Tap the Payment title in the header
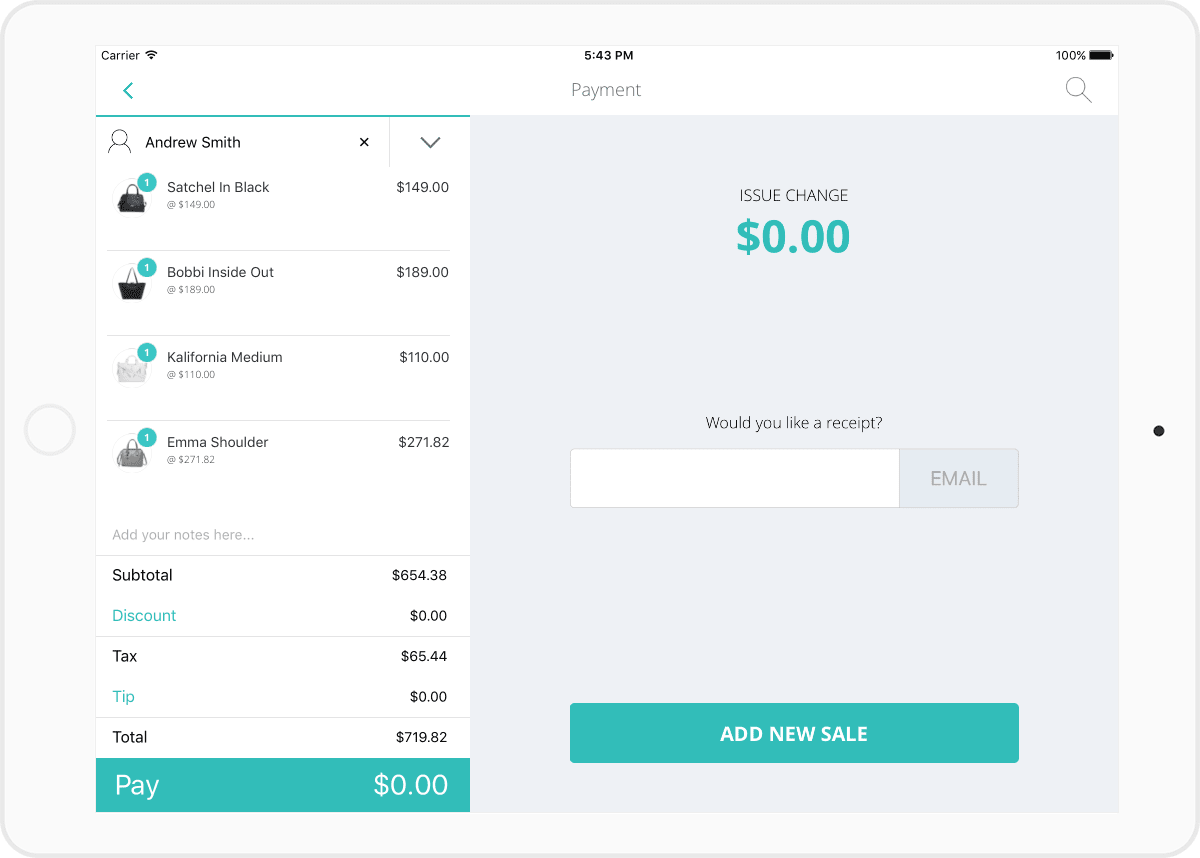1200x858 pixels. point(606,90)
